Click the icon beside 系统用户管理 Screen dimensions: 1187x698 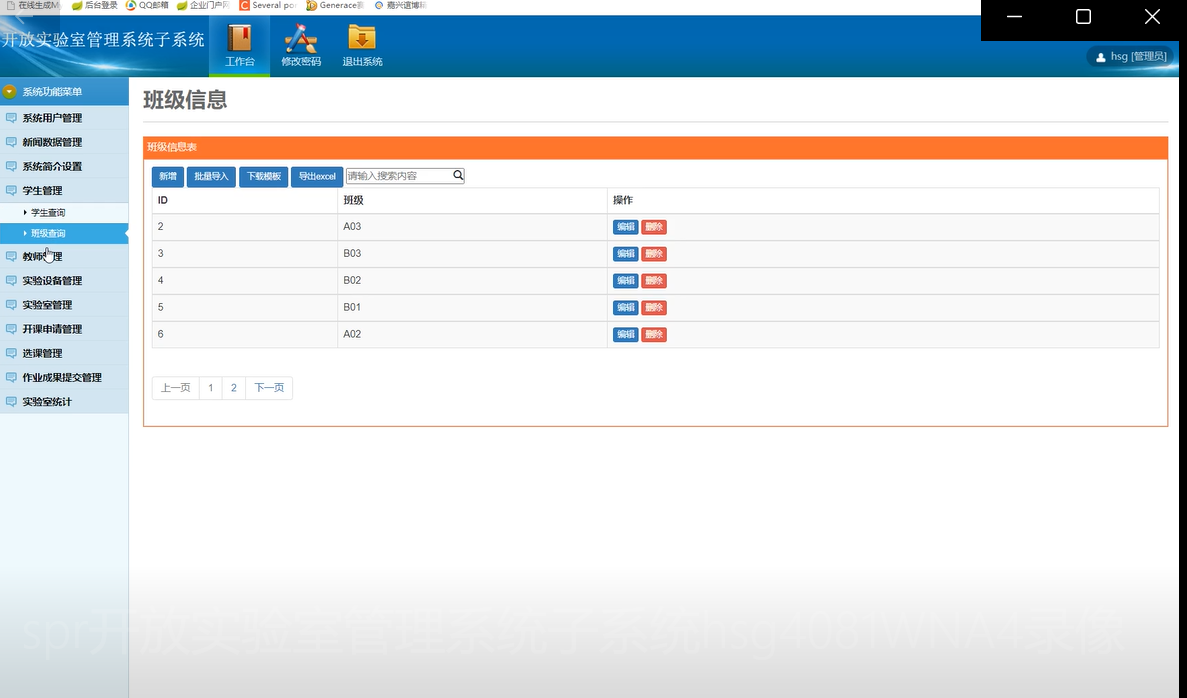(x=11, y=118)
